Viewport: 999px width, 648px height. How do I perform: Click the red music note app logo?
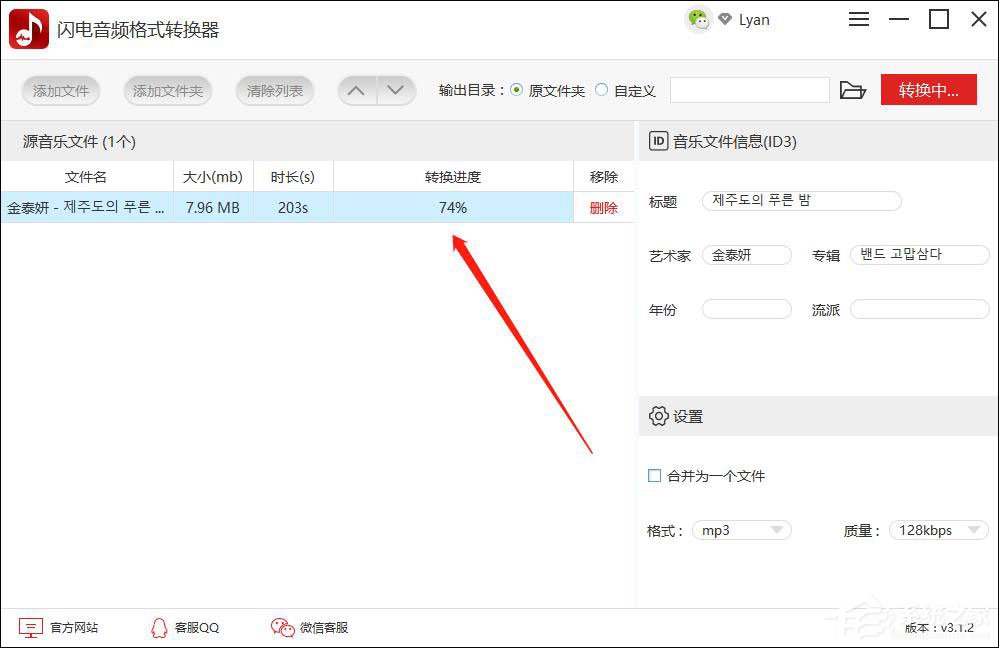(28, 28)
